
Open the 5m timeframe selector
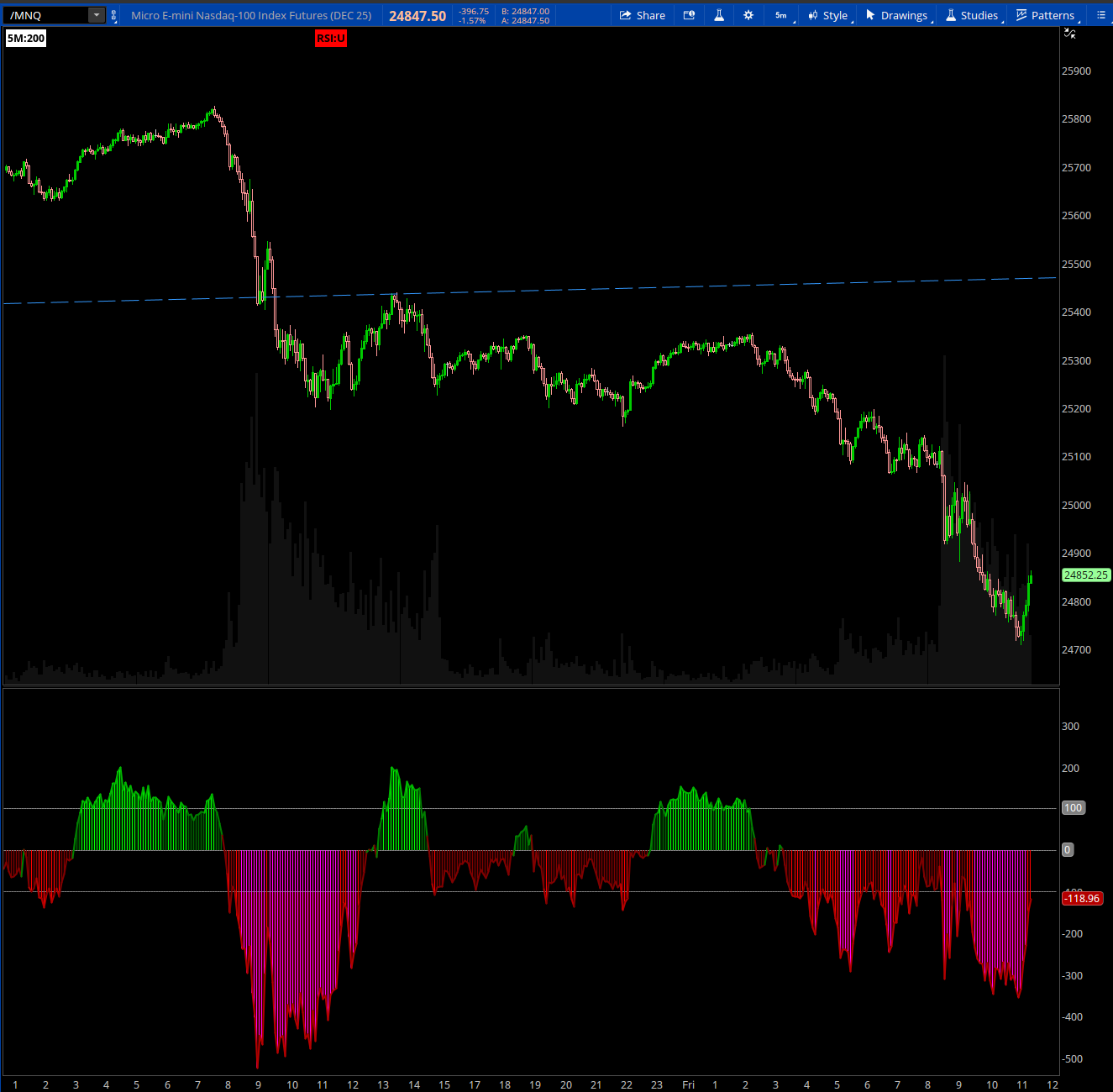click(782, 15)
